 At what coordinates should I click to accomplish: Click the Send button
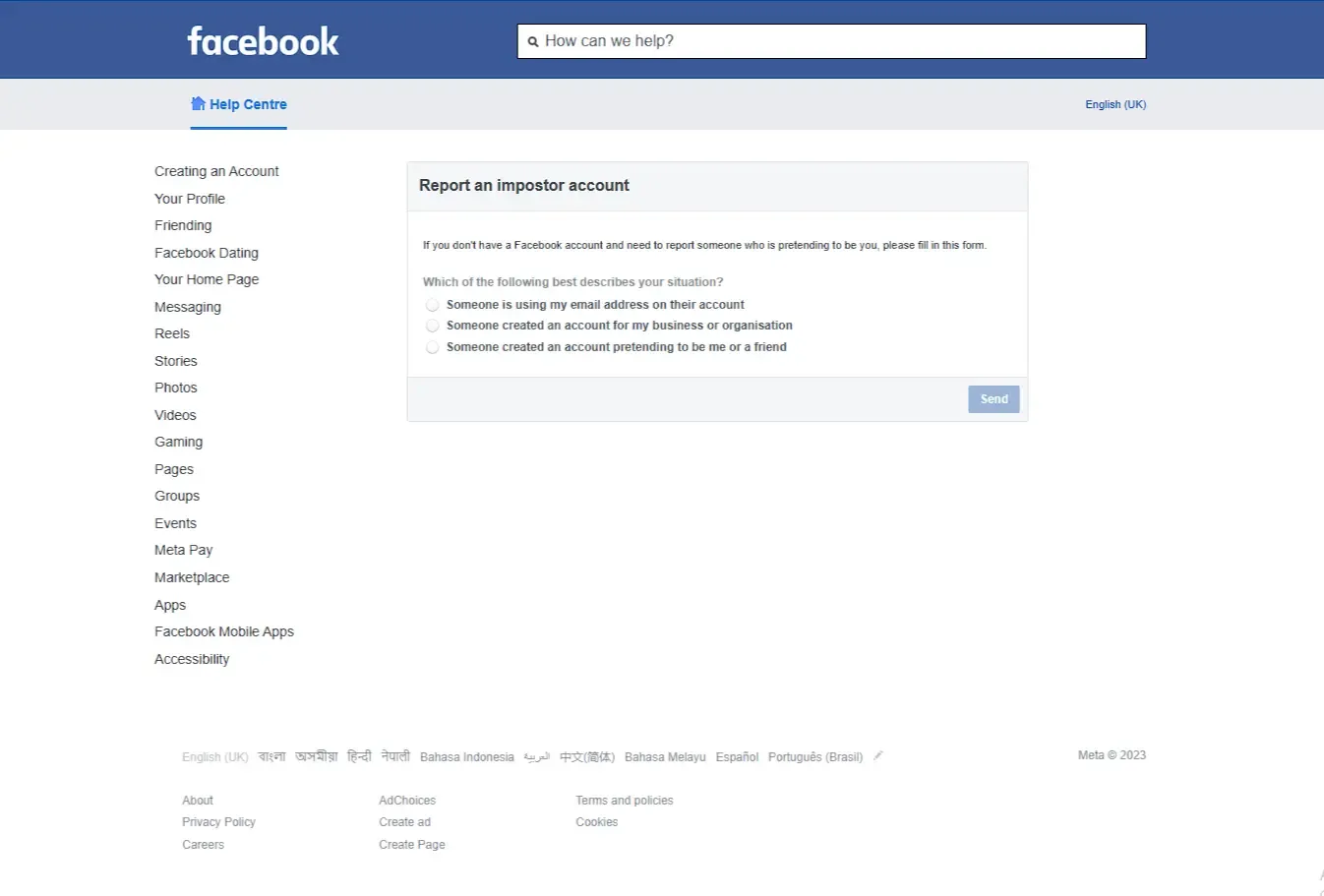tap(993, 399)
